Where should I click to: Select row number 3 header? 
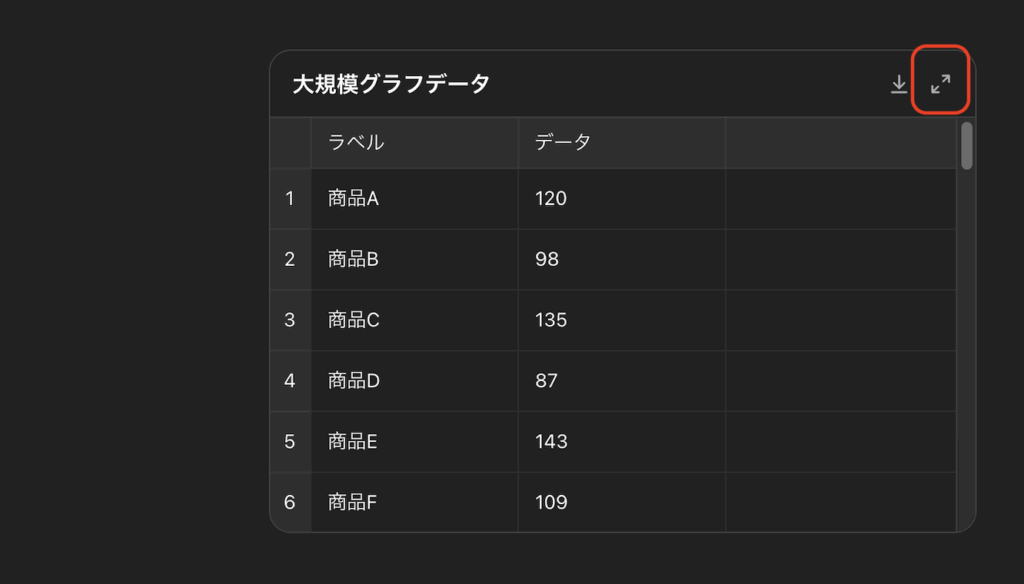pyautogui.click(x=290, y=320)
